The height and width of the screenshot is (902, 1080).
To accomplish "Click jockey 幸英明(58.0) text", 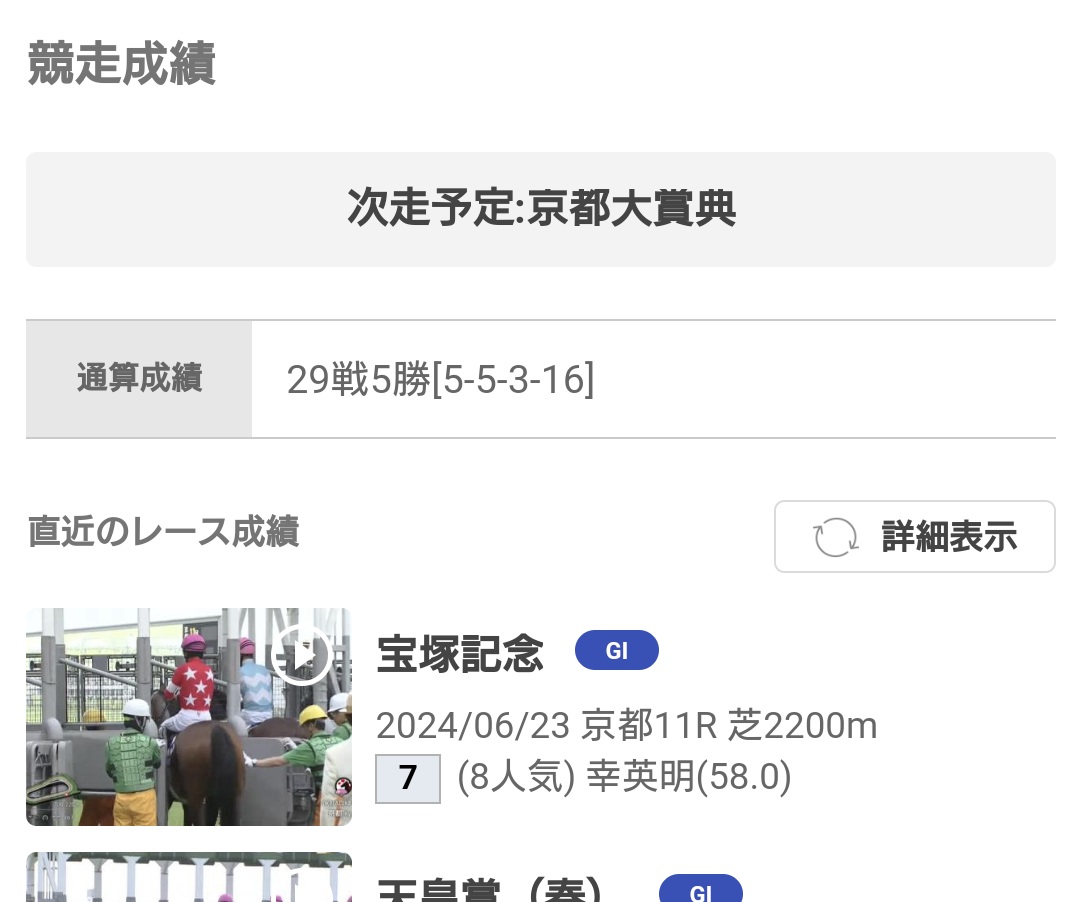I will point(688,777).
